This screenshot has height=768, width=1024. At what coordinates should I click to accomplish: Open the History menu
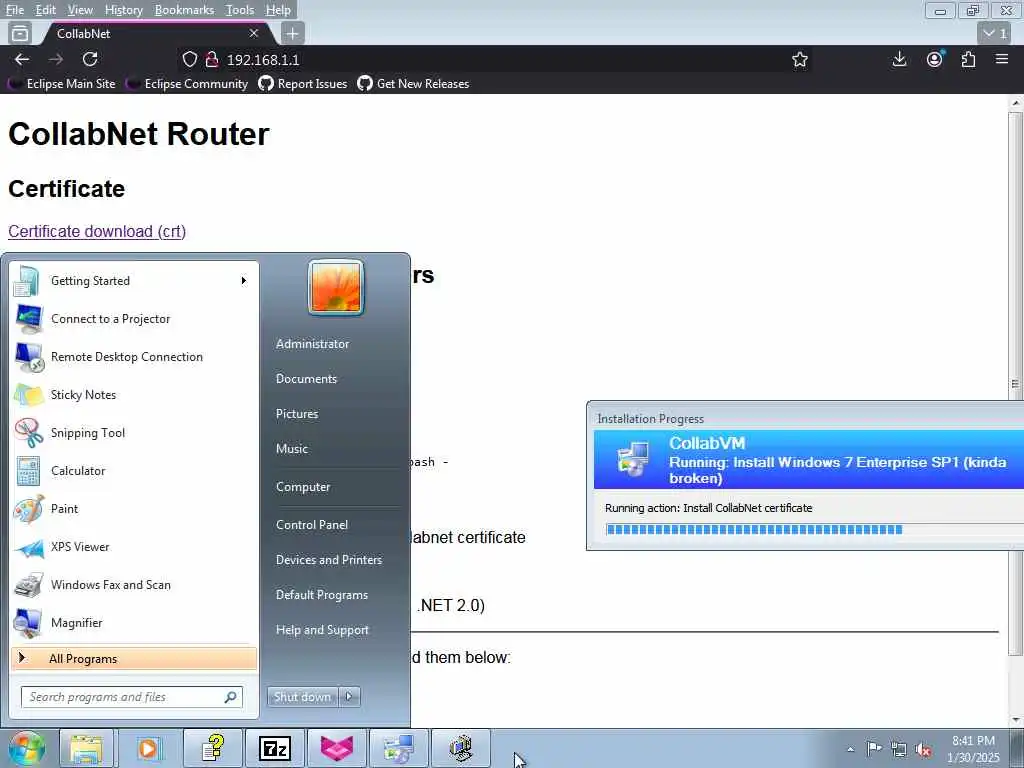pyautogui.click(x=123, y=10)
